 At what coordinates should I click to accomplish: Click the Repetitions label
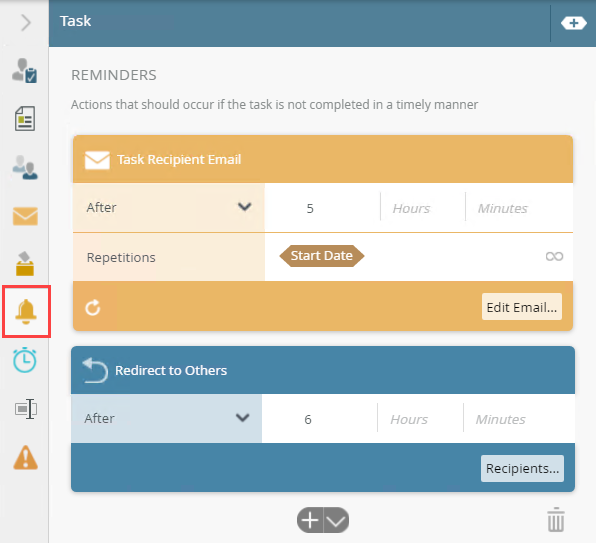[x=121, y=257]
